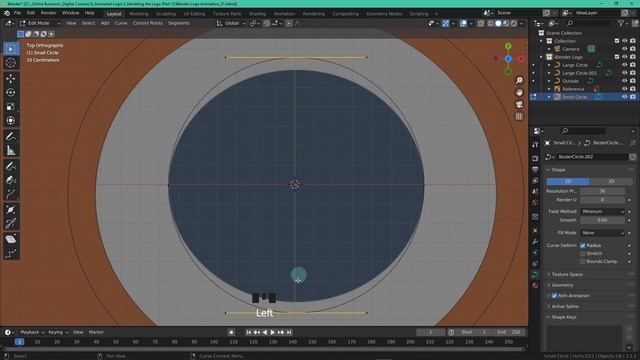This screenshot has height=360, width=640.
Task: Expand the Active Spline panel
Action: pyautogui.click(x=564, y=306)
